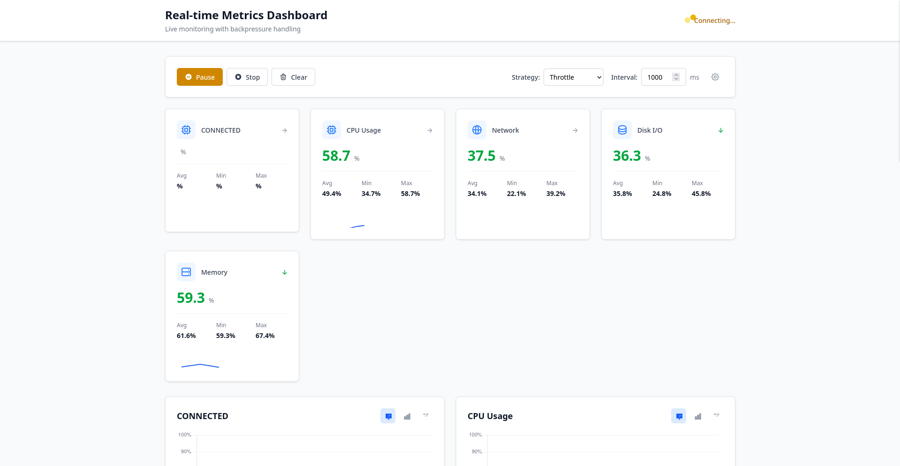Click the green down arrow on Memory
Screen dimensions: 900x466
[284, 272]
